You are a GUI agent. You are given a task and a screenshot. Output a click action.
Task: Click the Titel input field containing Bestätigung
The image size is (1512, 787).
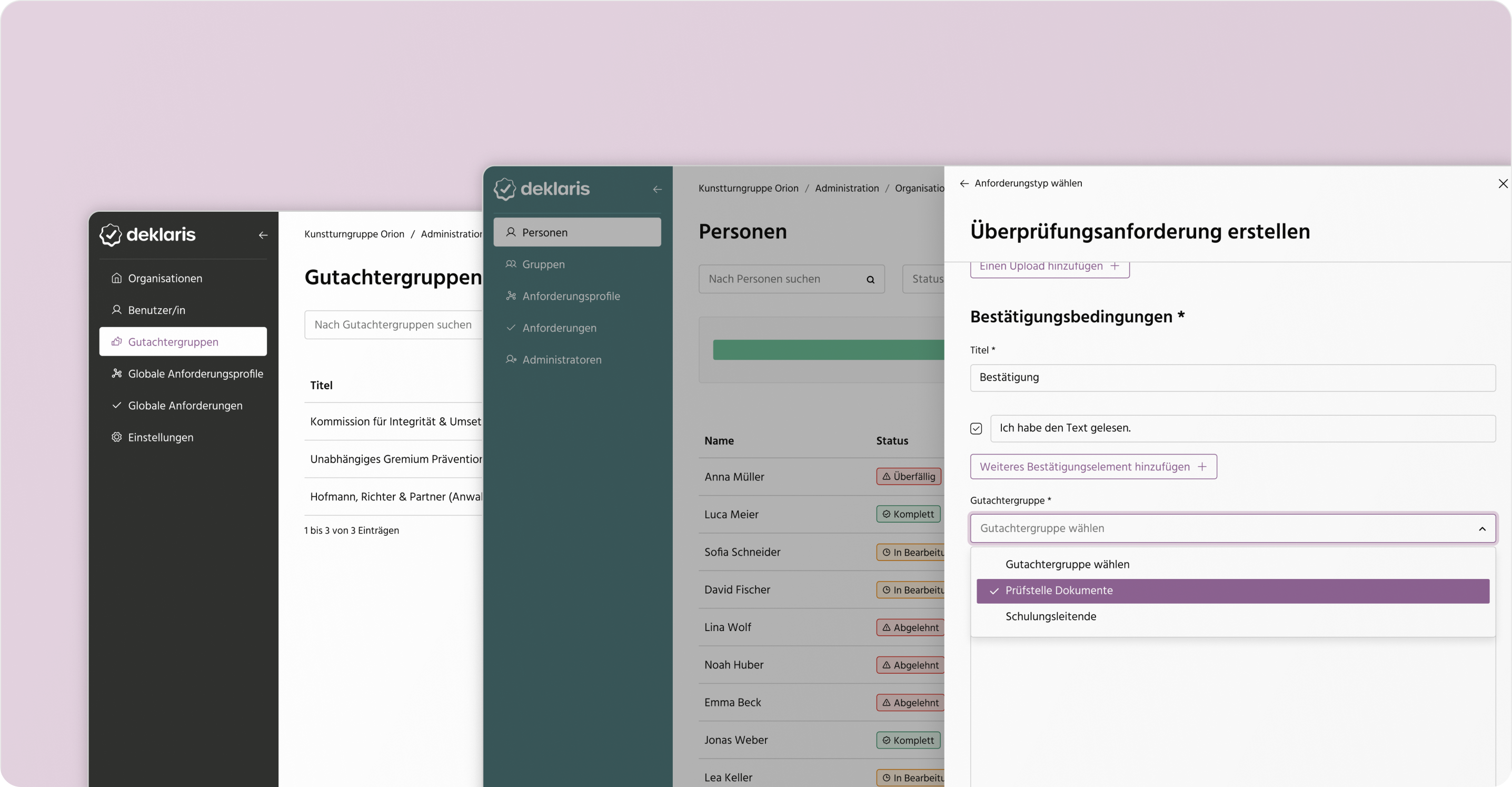point(1232,378)
